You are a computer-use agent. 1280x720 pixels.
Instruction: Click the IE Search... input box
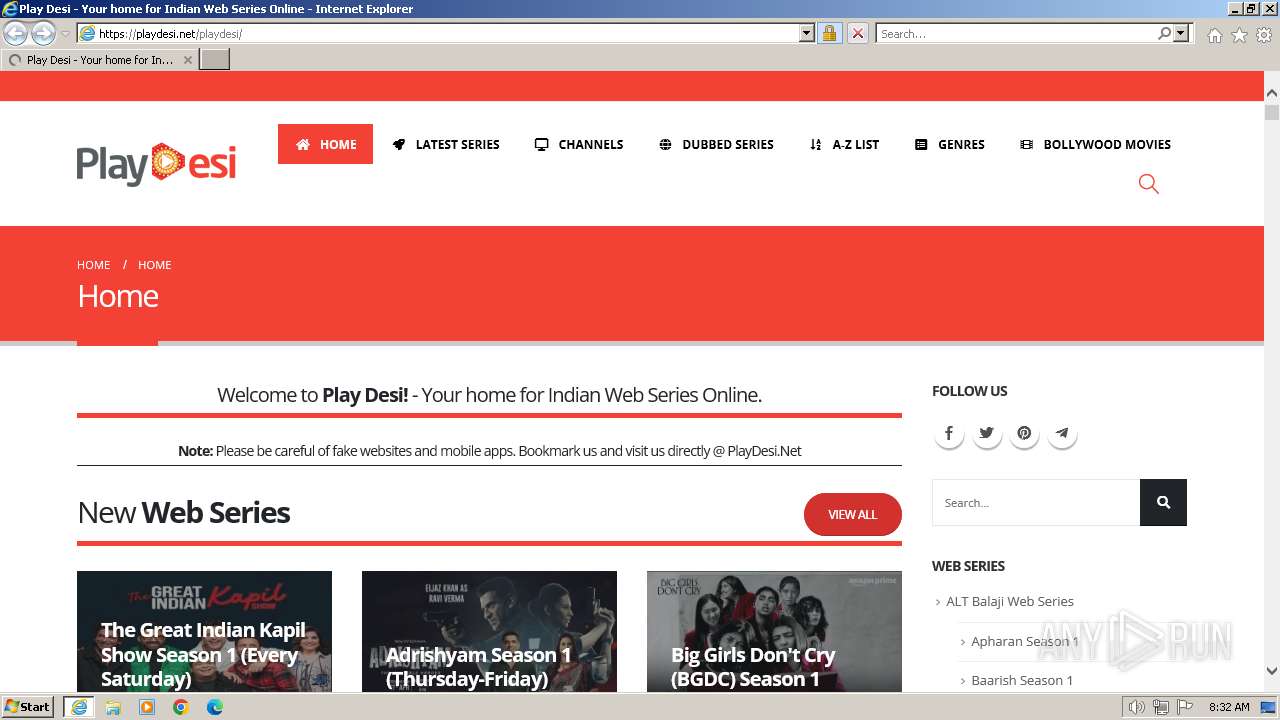(x=1017, y=33)
